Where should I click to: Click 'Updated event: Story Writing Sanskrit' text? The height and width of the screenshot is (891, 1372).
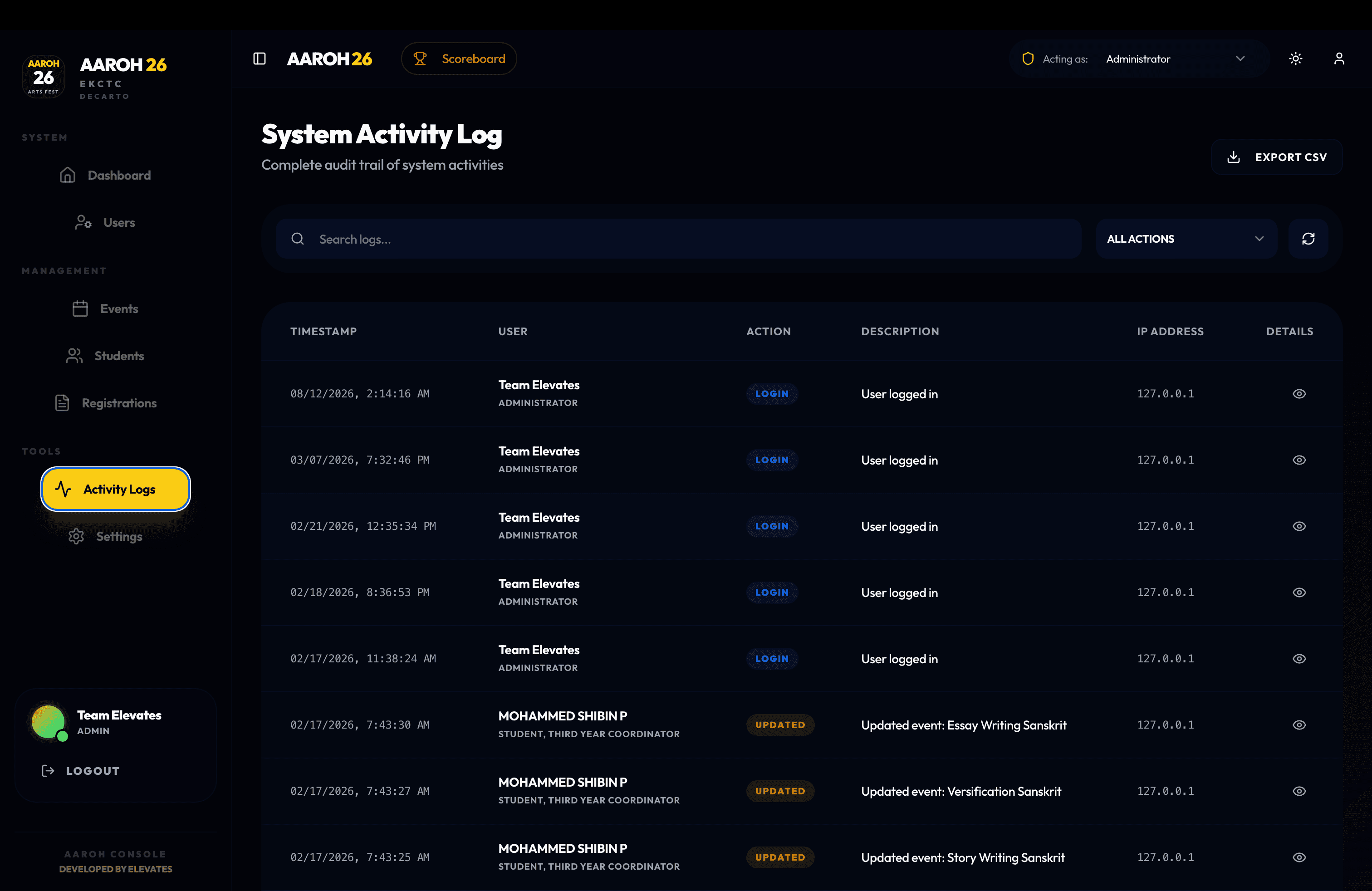963,857
